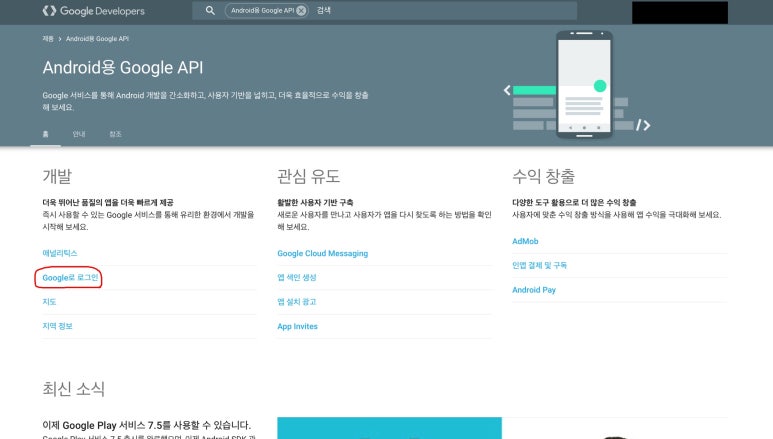The height and width of the screenshot is (439, 773).
Task: Open the Android용 Google API breadcrumb link
Action: [x=97, y=38]
